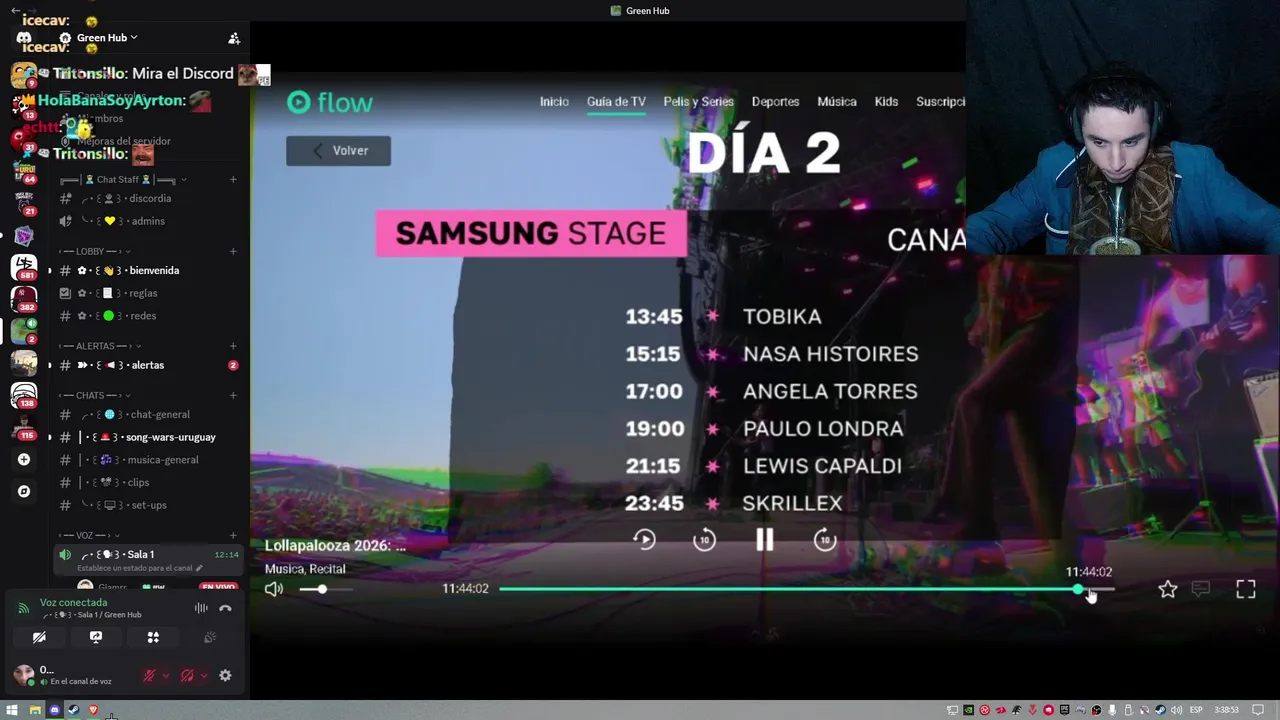The height and width of the screenshot is (720, 1280).
Task: Open the microphone input options arrow
Action: (x=166, y=676)
